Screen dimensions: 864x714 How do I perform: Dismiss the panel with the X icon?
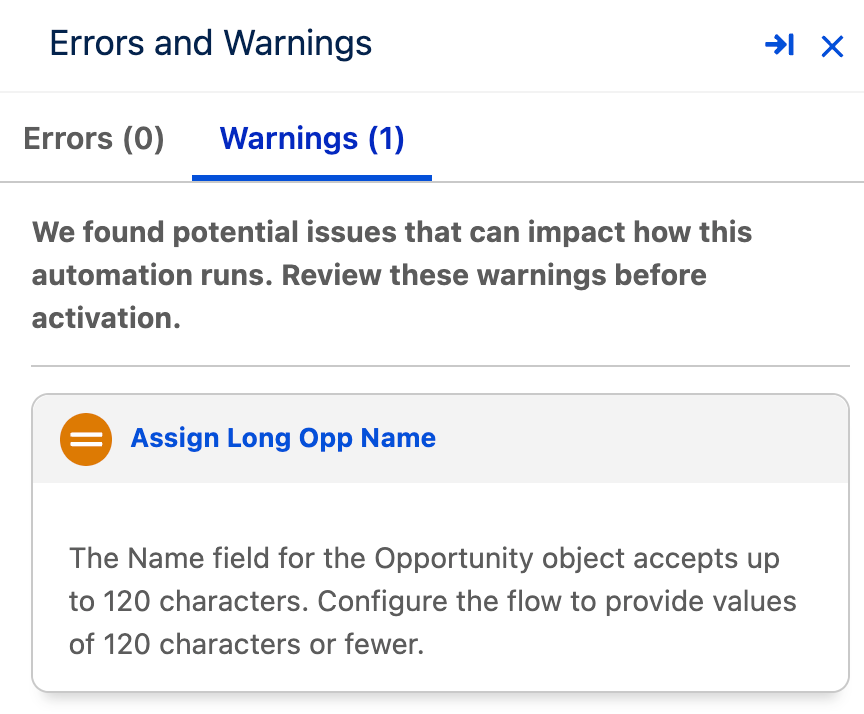(832, 46)
